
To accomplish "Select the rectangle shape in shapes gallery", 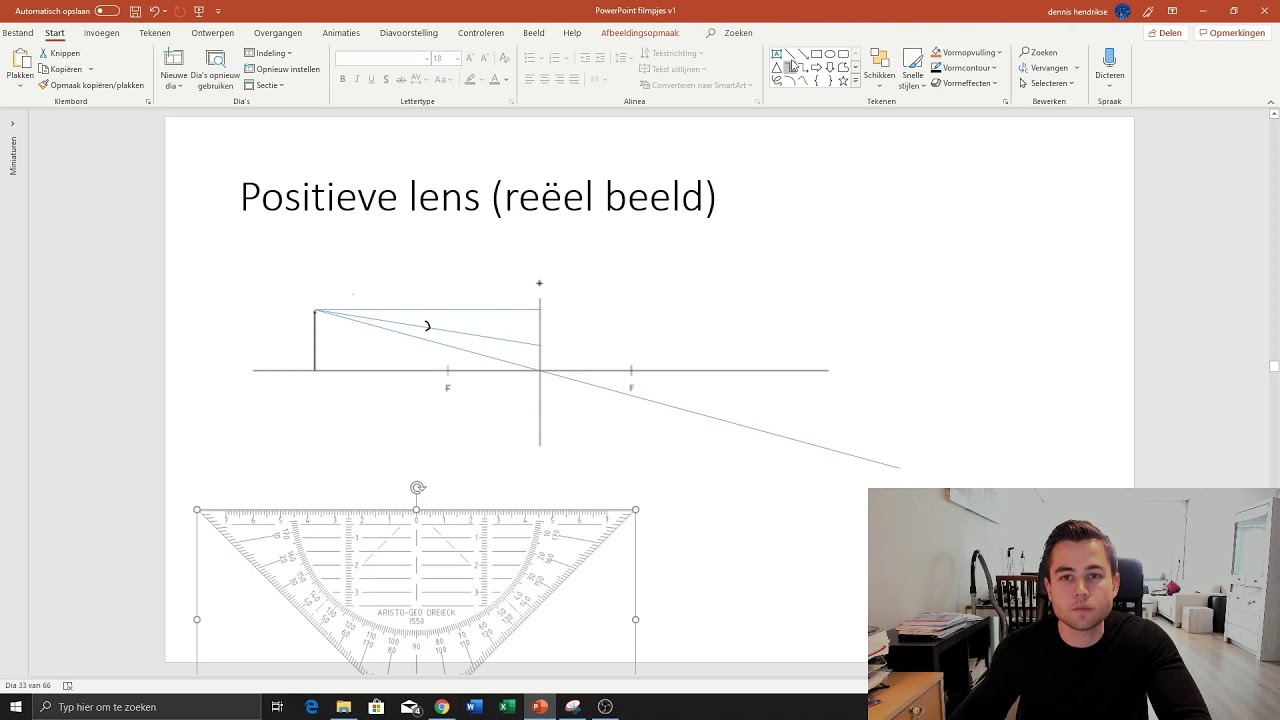I will [816, 54].
